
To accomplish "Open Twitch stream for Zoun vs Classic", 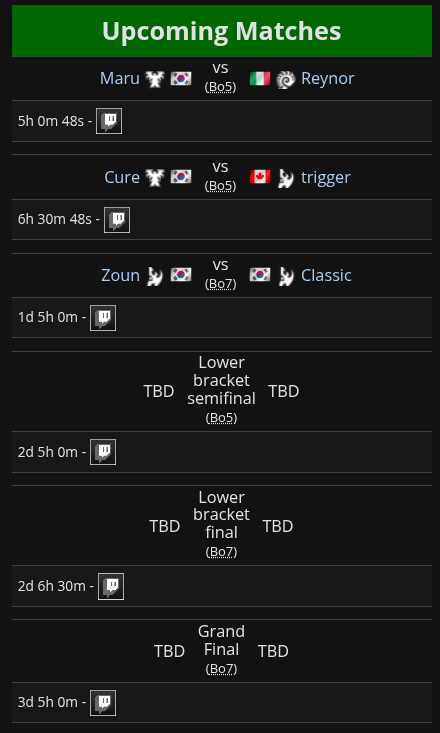I will pos(103,318).
